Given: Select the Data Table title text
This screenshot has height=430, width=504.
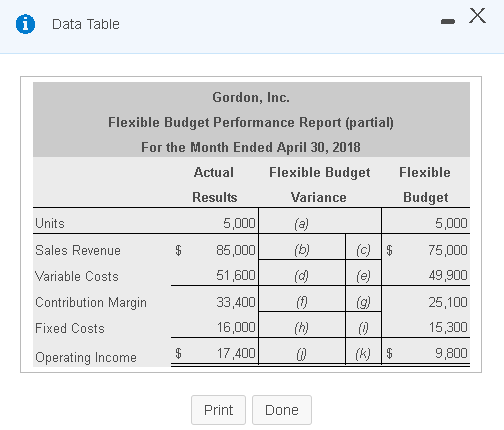Looking at the screenshot, I should coord(86,24).
